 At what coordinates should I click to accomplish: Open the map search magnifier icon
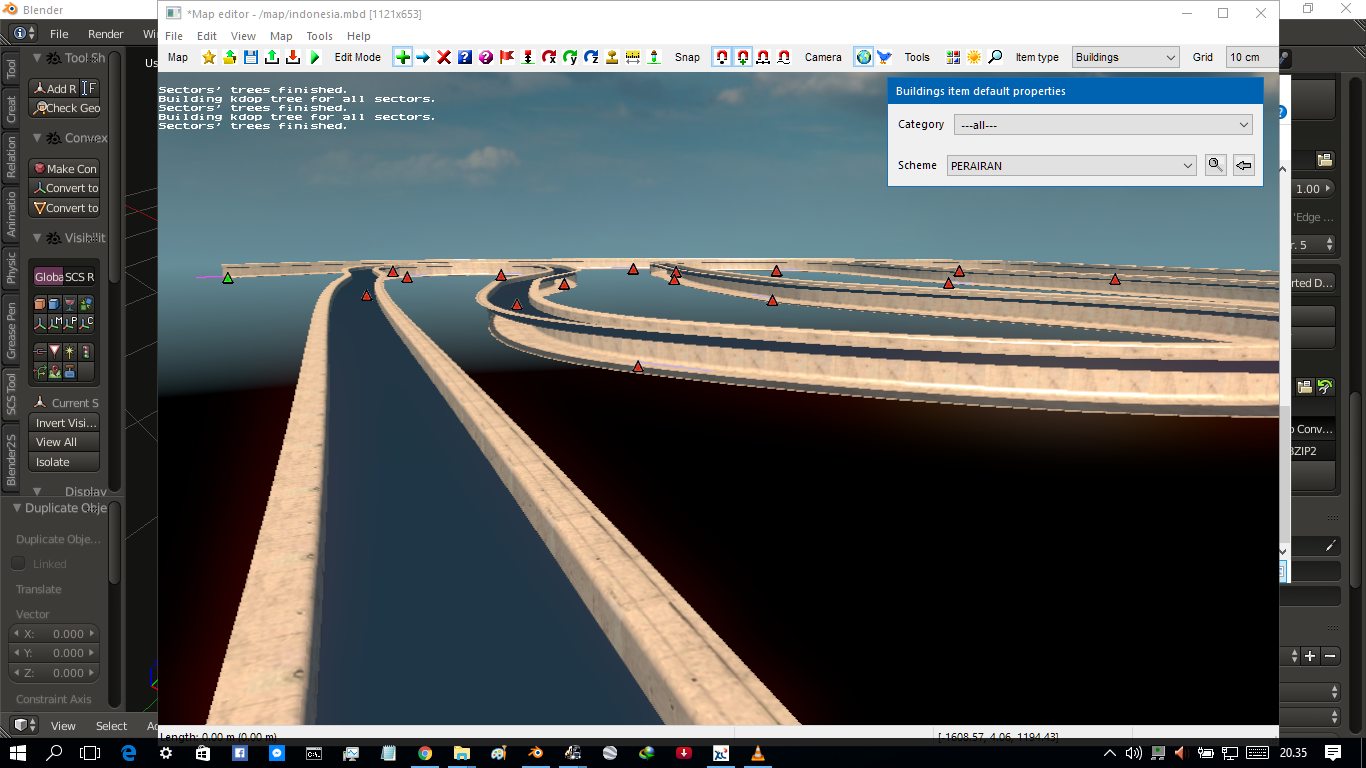coord(995,57)
